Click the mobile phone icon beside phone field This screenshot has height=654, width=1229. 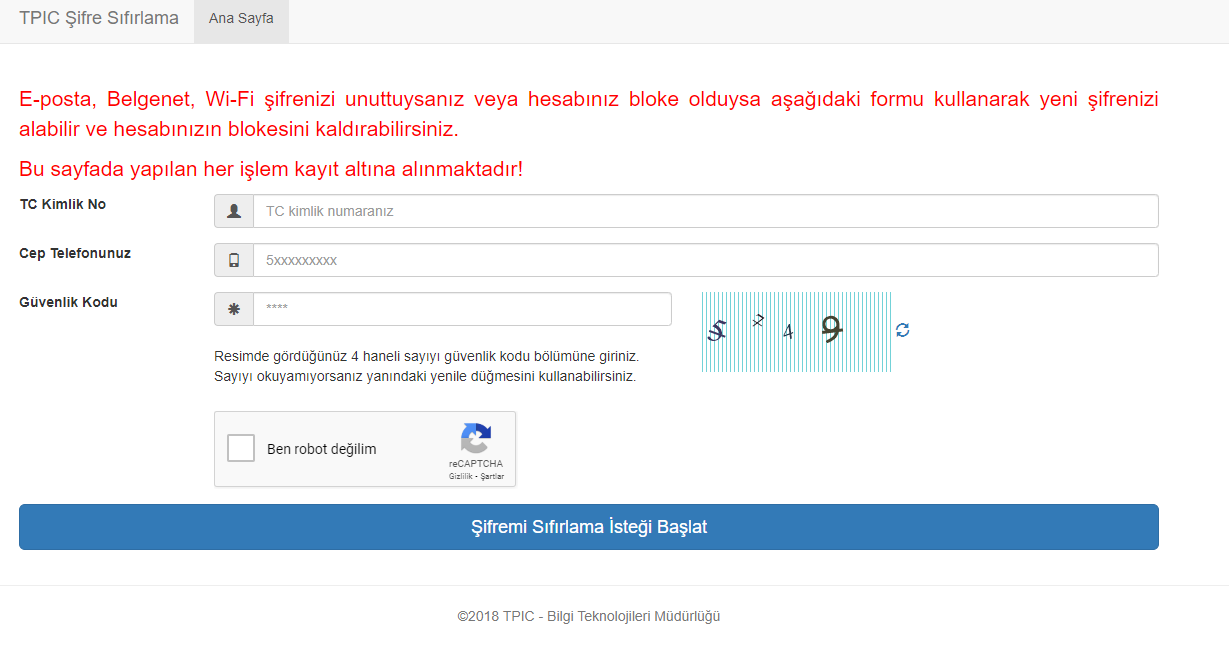(x=234, y=260)
